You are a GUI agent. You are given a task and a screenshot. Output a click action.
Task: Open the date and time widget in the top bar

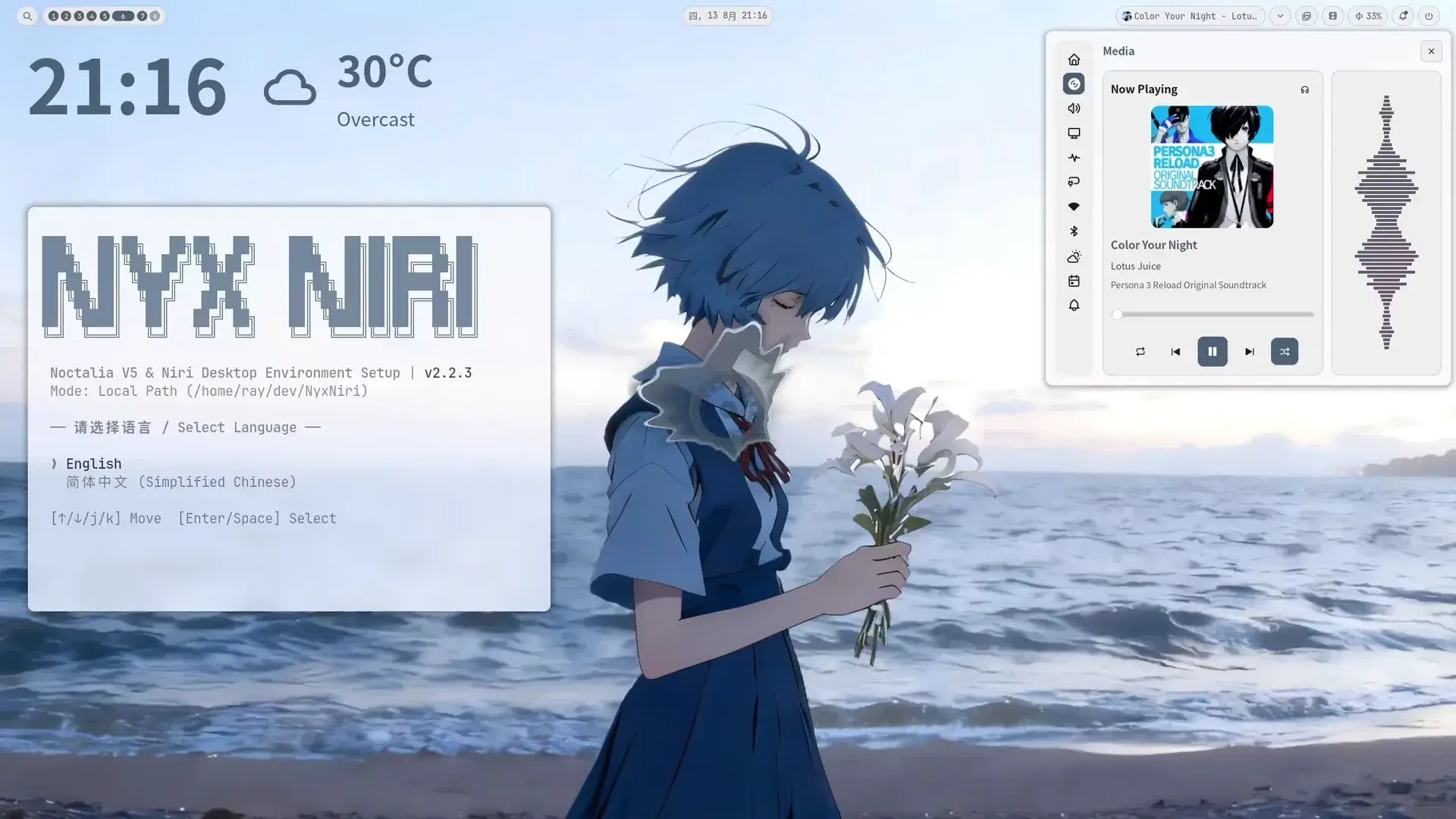[728, 16]
